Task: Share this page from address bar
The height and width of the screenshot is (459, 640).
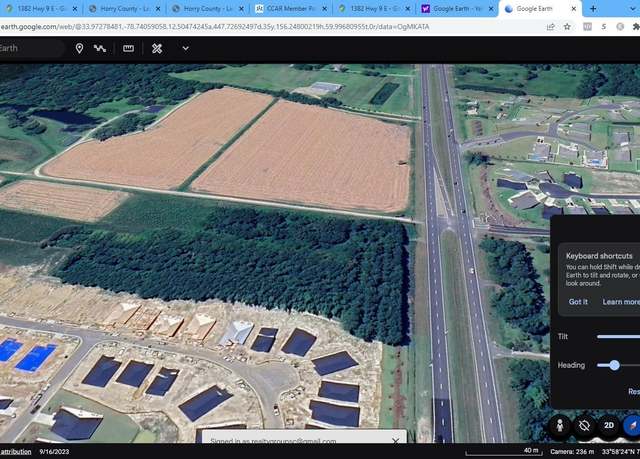Action: pyautogui.click(x=550, y=27)
